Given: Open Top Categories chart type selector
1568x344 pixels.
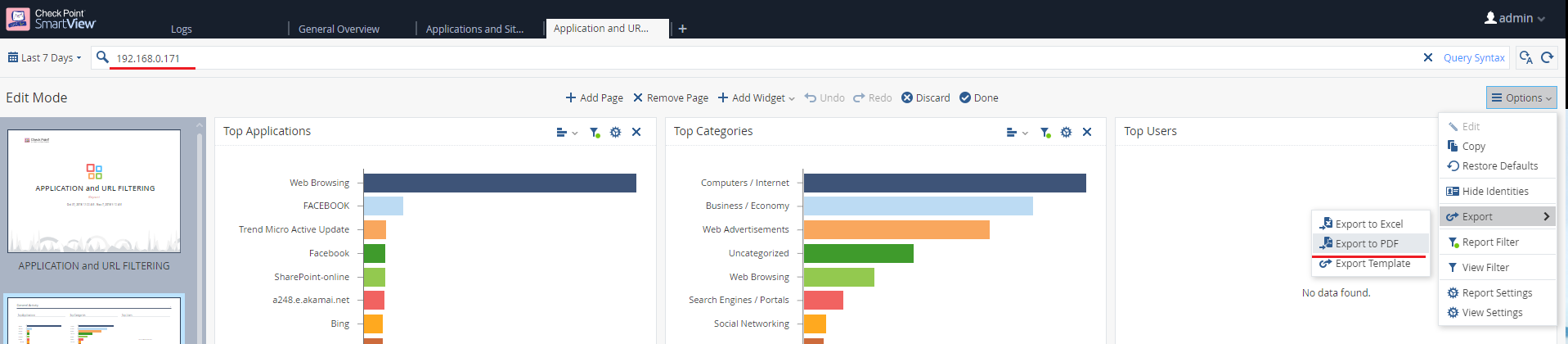Looking at the screenshot, I should tap(1017, 132).
